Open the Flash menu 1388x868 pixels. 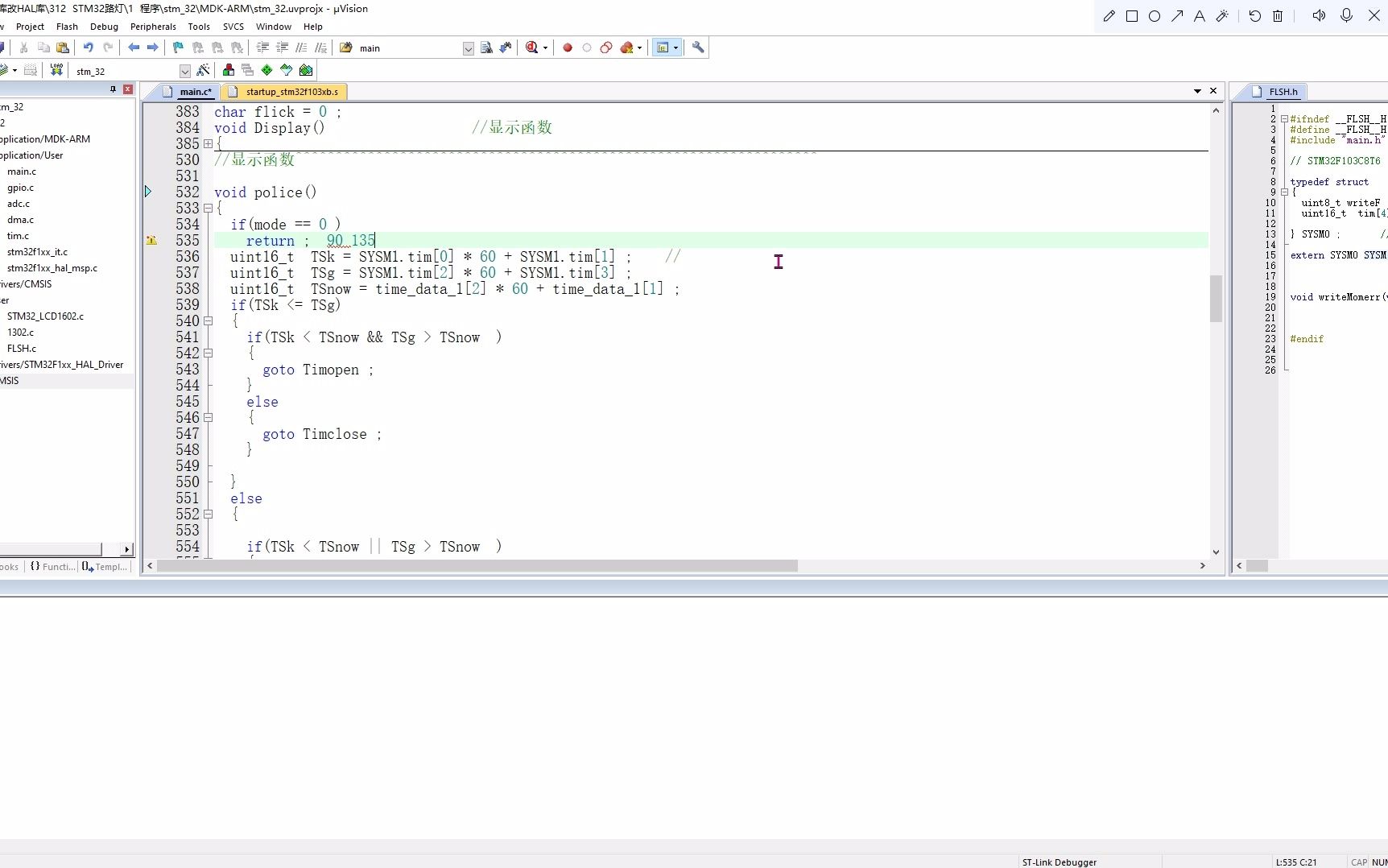67,27
